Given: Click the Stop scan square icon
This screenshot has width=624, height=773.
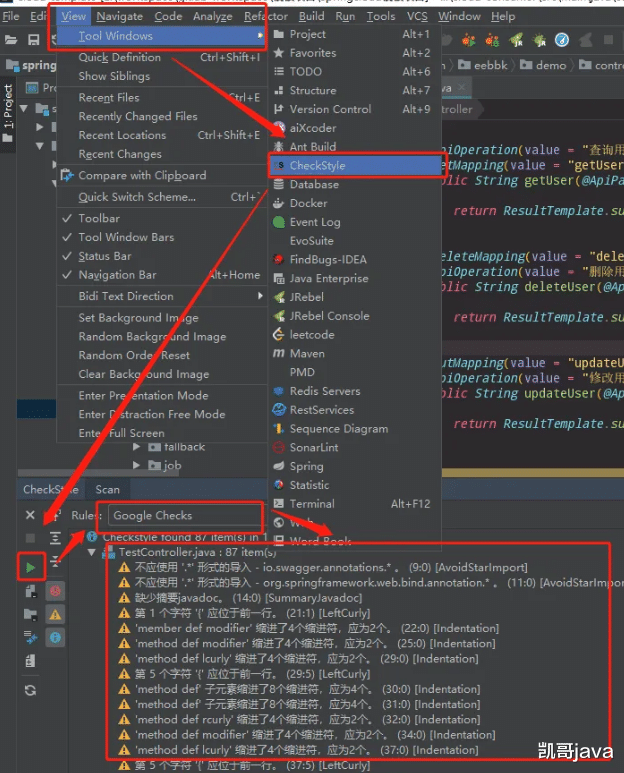Looking at the screenshot, I should point(30,538).
